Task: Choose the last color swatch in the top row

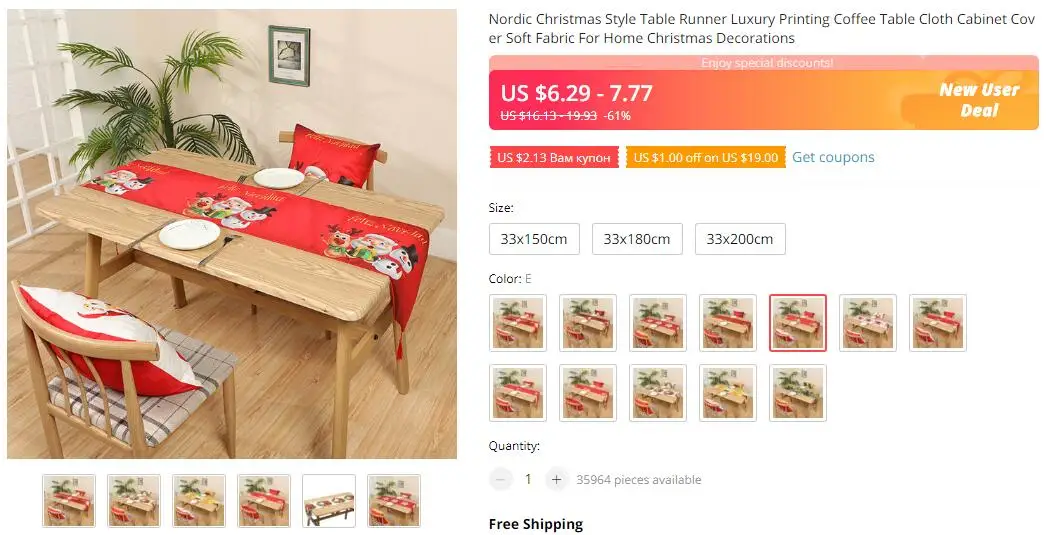Action: (x=938, y=323)
